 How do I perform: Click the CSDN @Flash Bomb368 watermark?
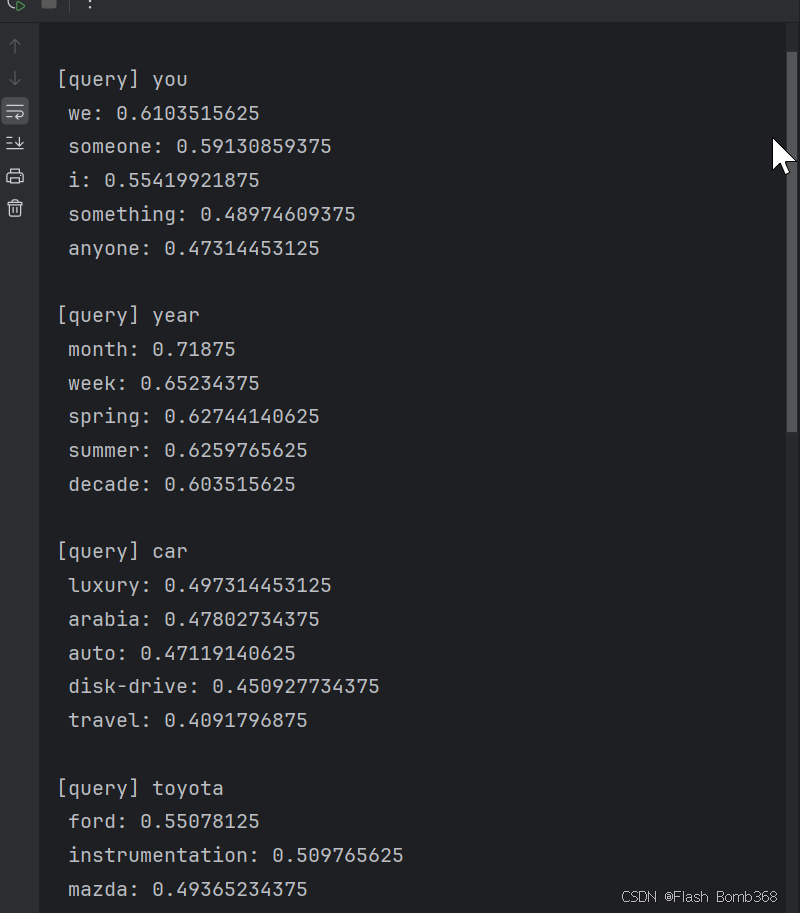(x=699, y=897)
